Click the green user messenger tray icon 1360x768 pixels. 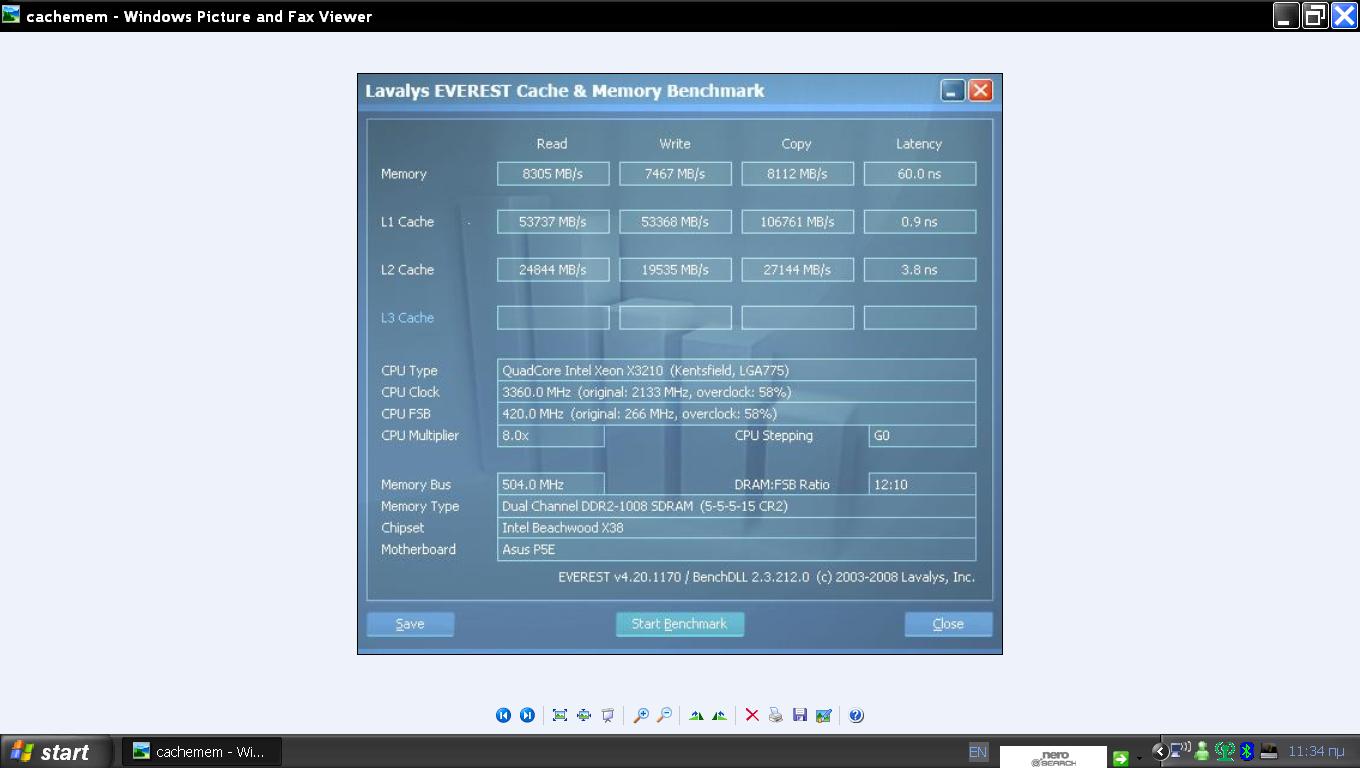pos(1202,751)
